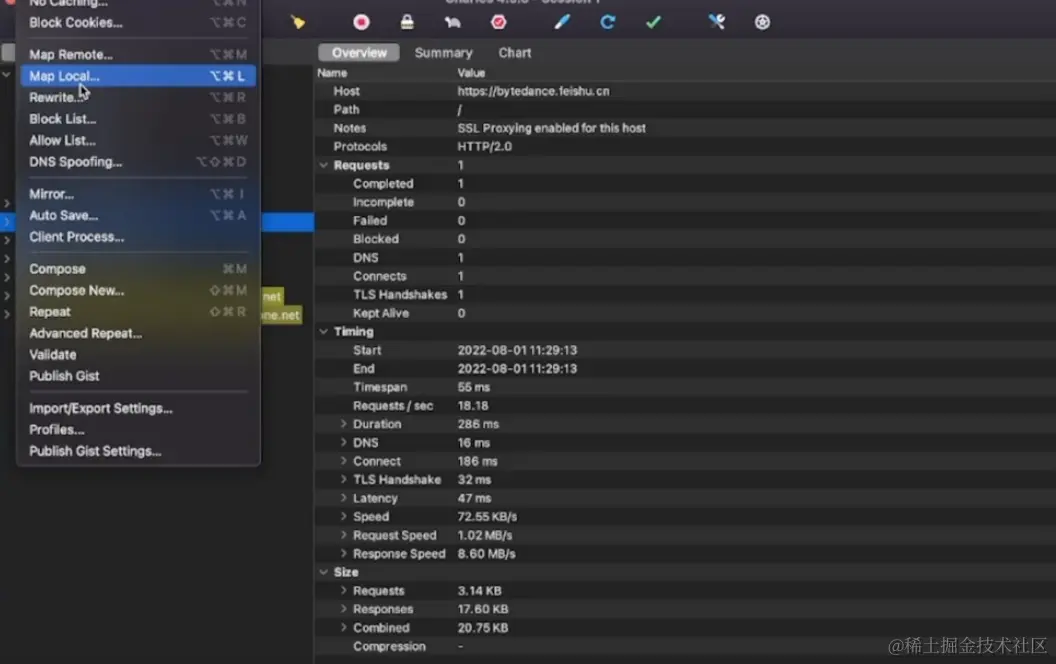Select the Compression row
Image resolution: width=1056 pixels, height=664 pixels.
coord(685,646)
